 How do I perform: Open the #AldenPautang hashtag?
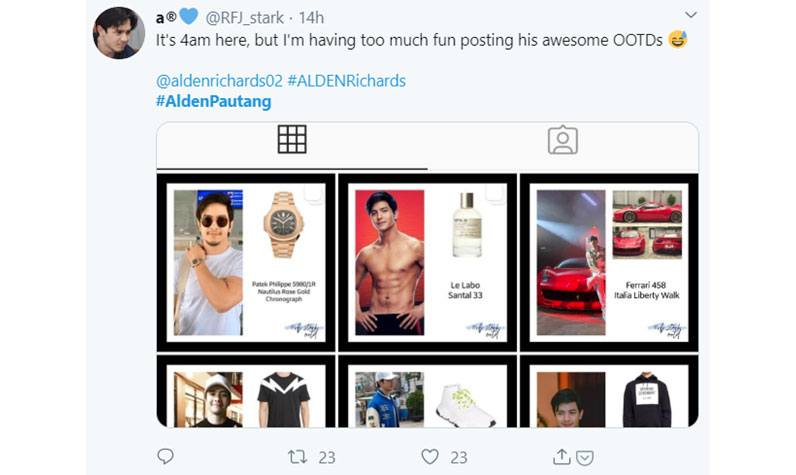214,101
